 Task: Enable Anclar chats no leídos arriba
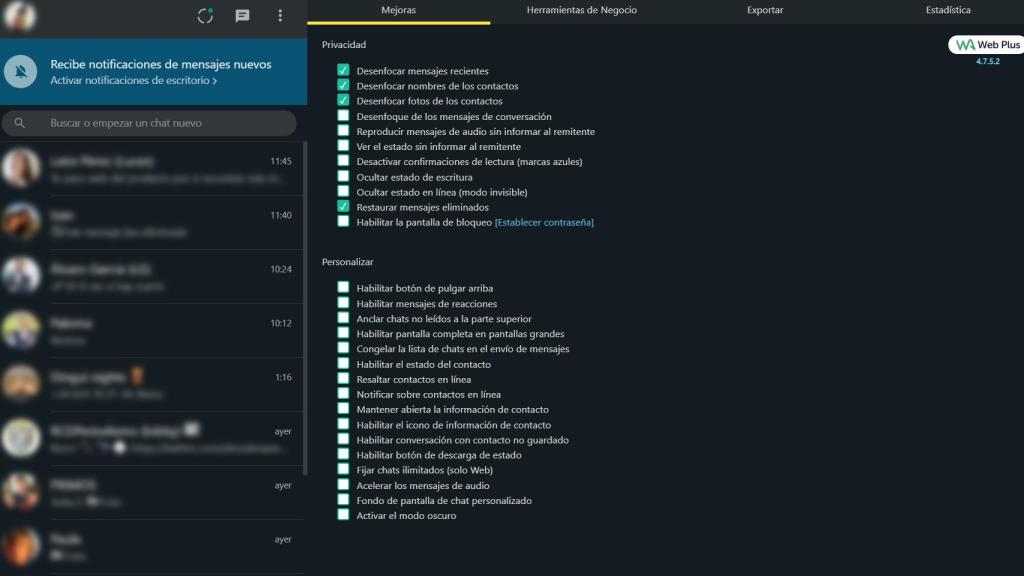(x=344, y=318)
